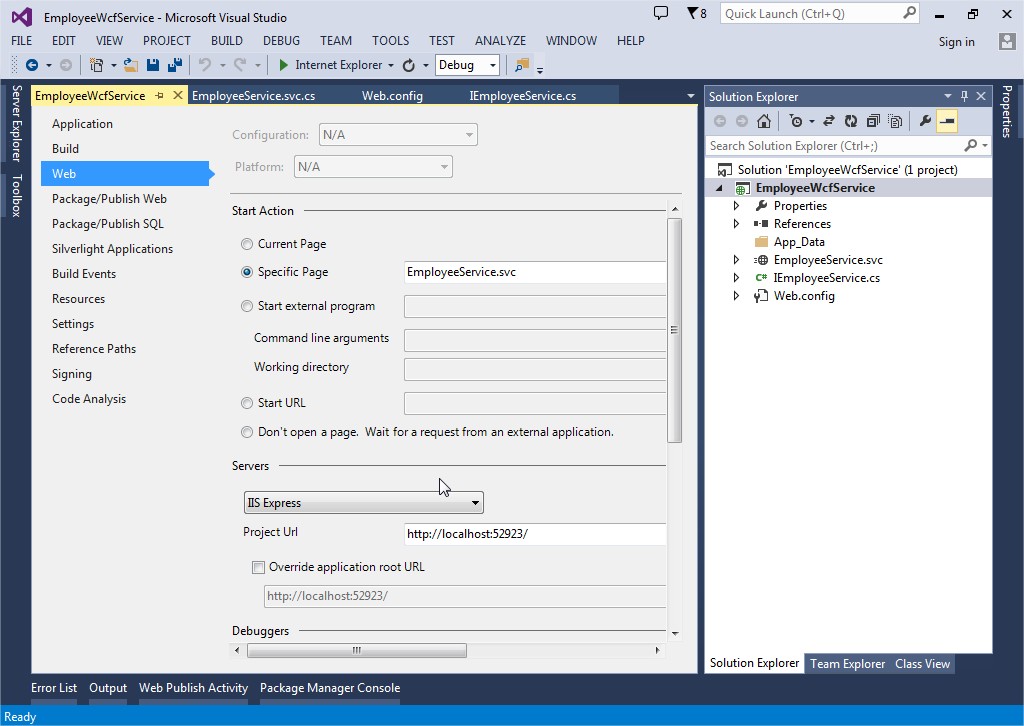Enable Override application root URL
The image size is (1024, 726).
coord(258,566)
